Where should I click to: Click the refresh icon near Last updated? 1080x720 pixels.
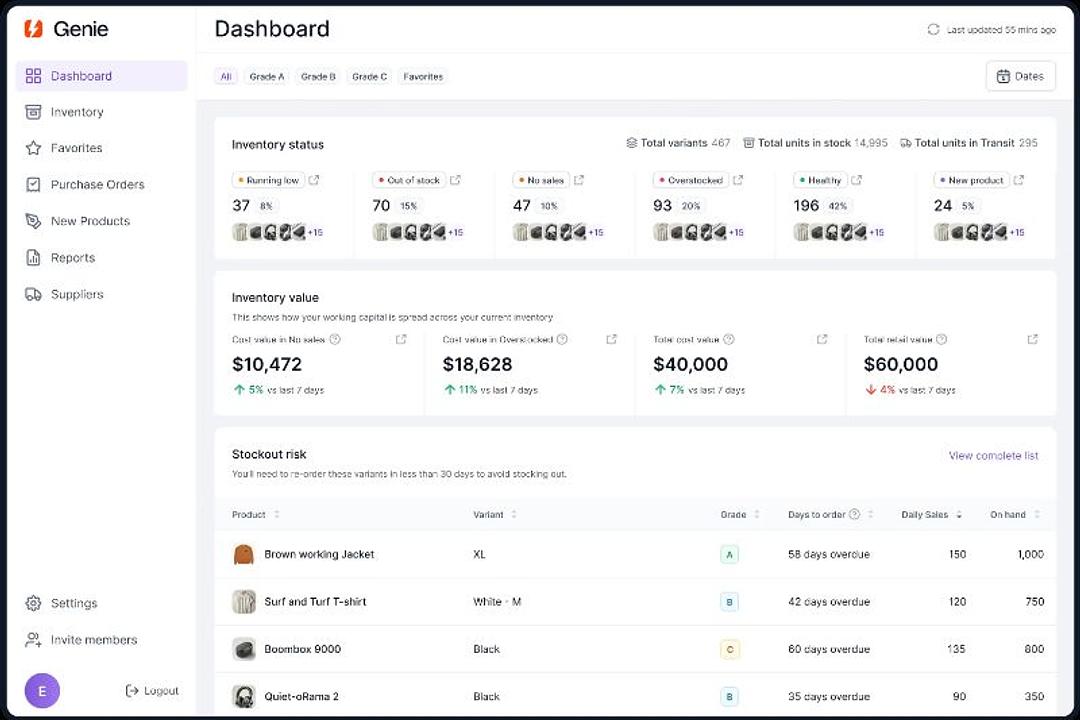pos(933,30)
